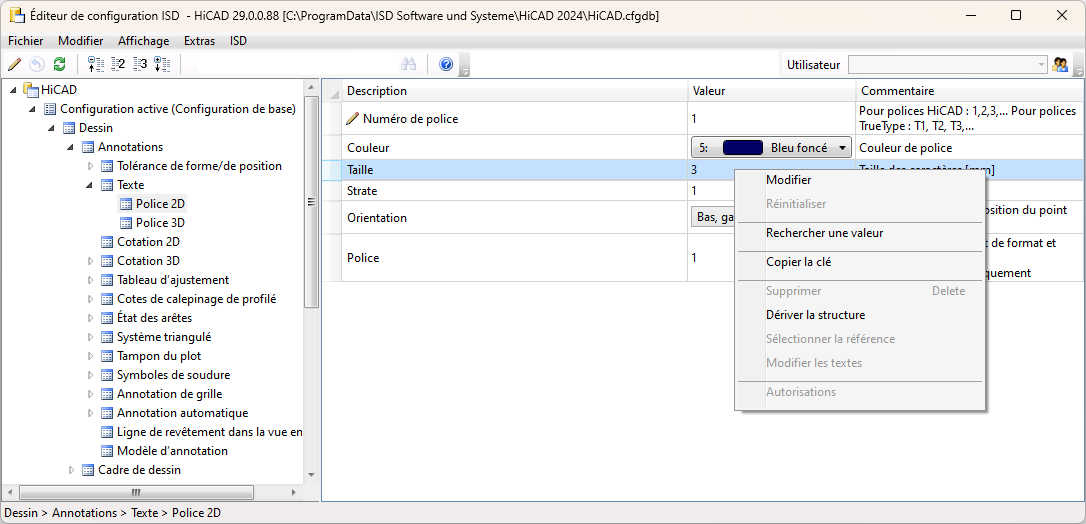Click the Commentaire column header
This screenshot has width=1086, height=524.
(x=970, y=91)
